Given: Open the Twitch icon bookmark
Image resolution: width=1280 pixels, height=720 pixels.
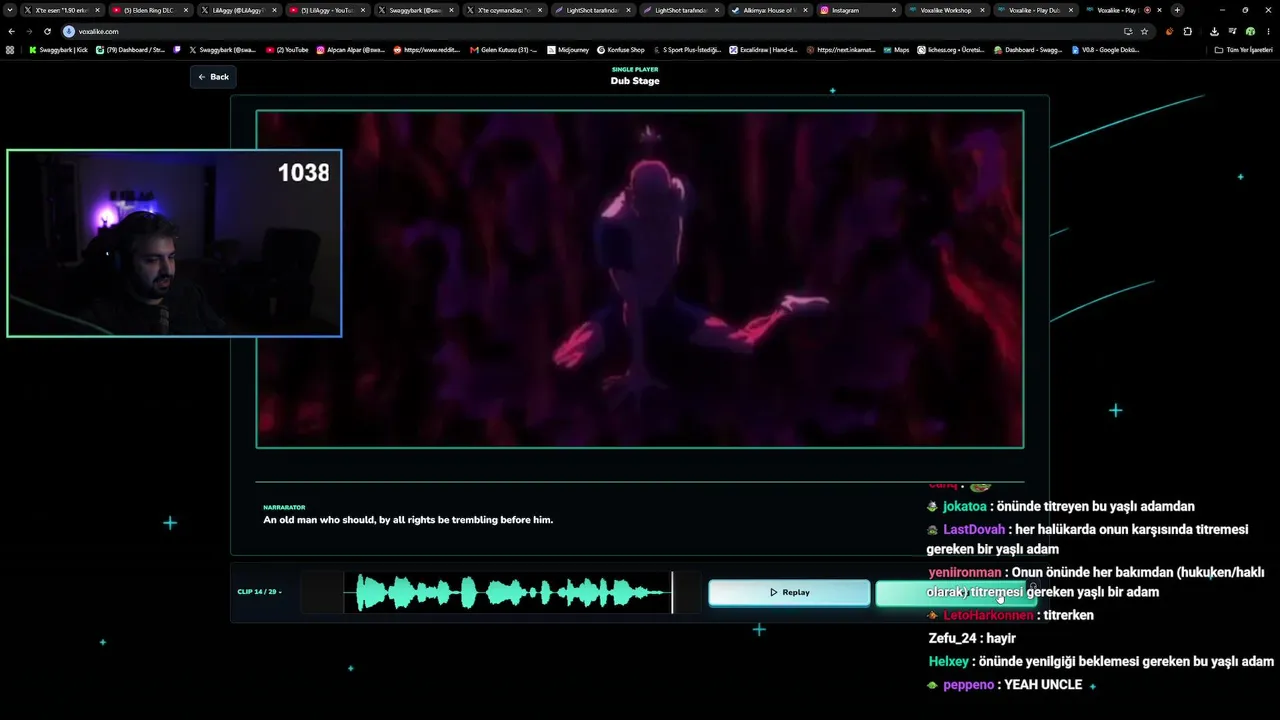Looking at the screenshot, I should coord(177,49).
